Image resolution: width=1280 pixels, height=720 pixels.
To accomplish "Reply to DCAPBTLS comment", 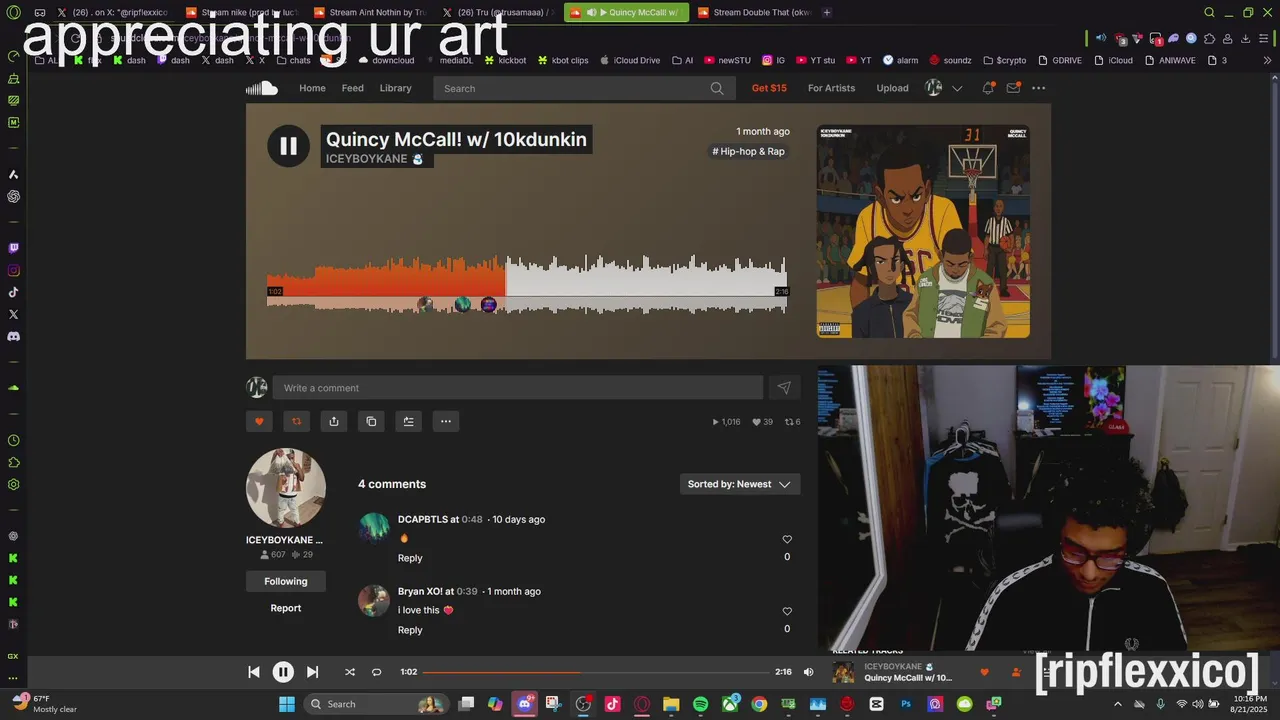I will point(410,558).
